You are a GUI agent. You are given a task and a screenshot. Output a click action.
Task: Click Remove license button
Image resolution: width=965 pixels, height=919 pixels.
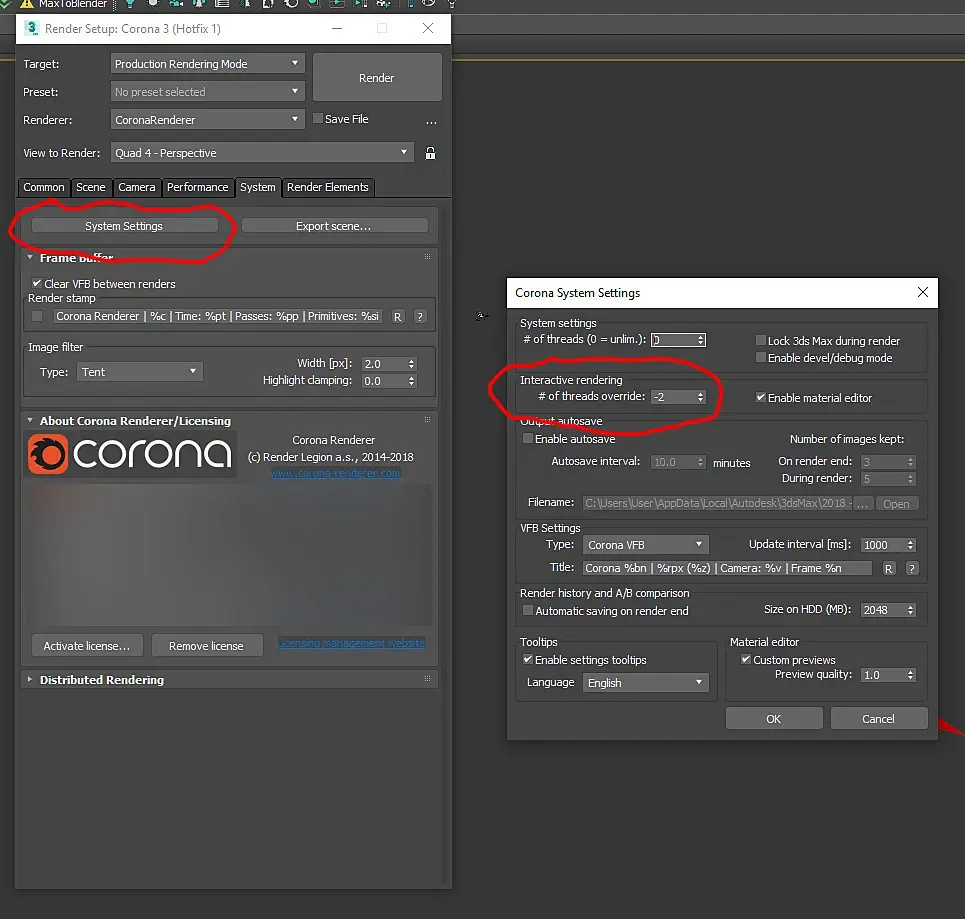206,646
